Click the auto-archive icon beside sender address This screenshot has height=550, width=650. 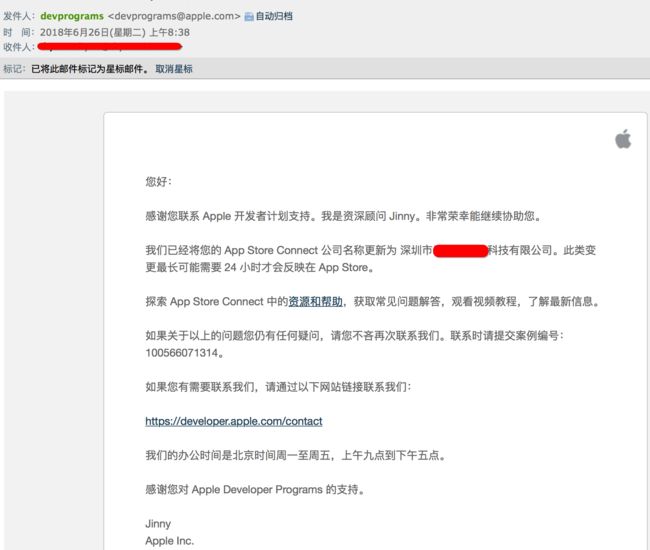click(249, 17)
